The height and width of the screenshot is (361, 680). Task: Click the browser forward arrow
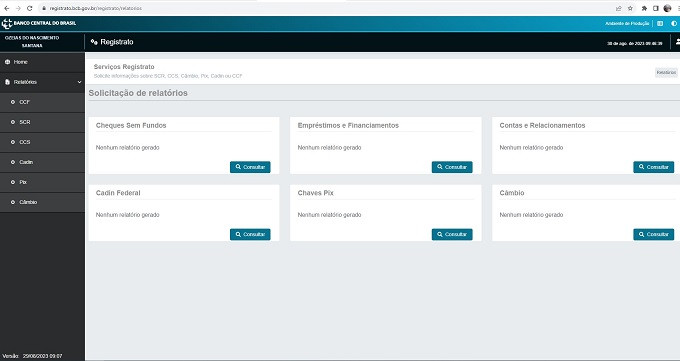[x=18, y=8]
